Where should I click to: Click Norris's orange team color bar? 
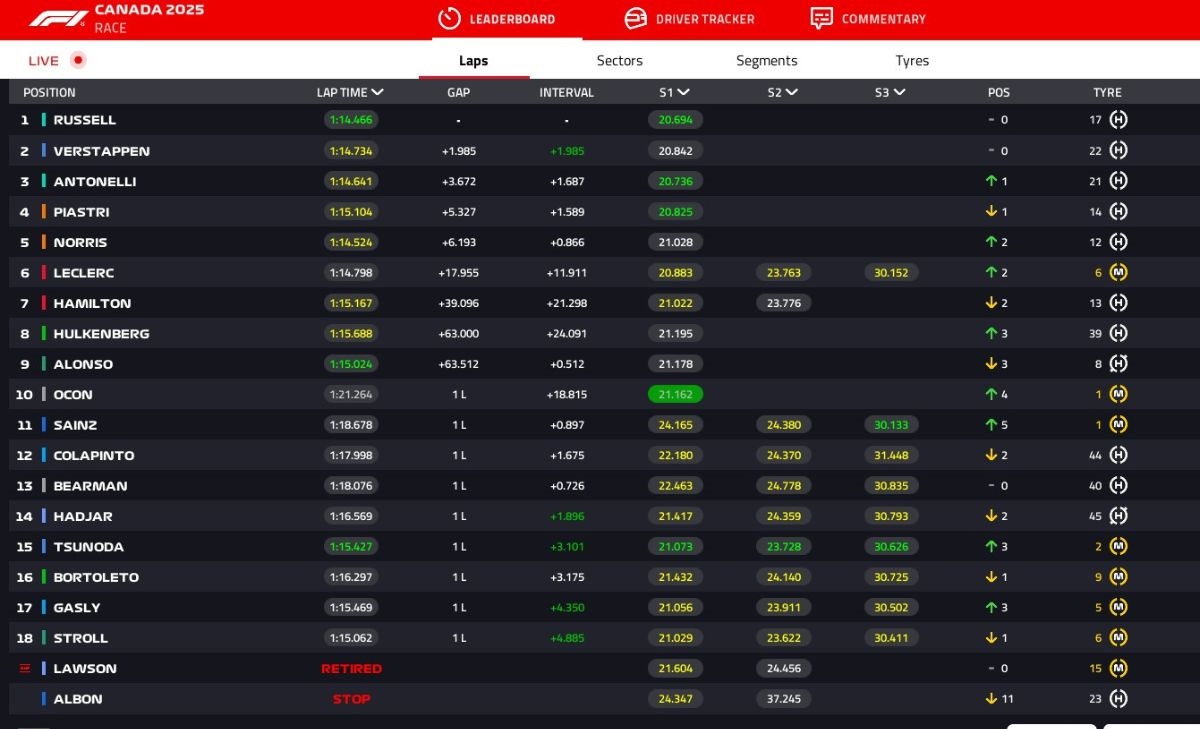point(44,242)
